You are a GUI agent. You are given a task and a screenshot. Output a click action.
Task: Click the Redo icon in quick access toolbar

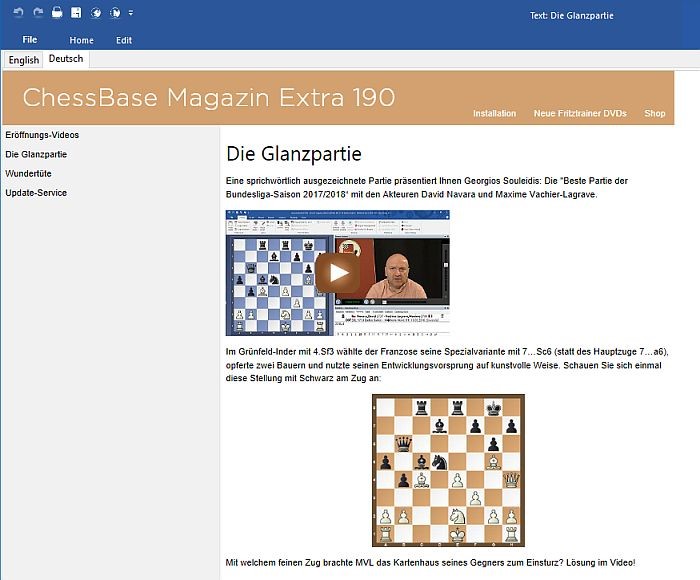(x=38, y=13)
